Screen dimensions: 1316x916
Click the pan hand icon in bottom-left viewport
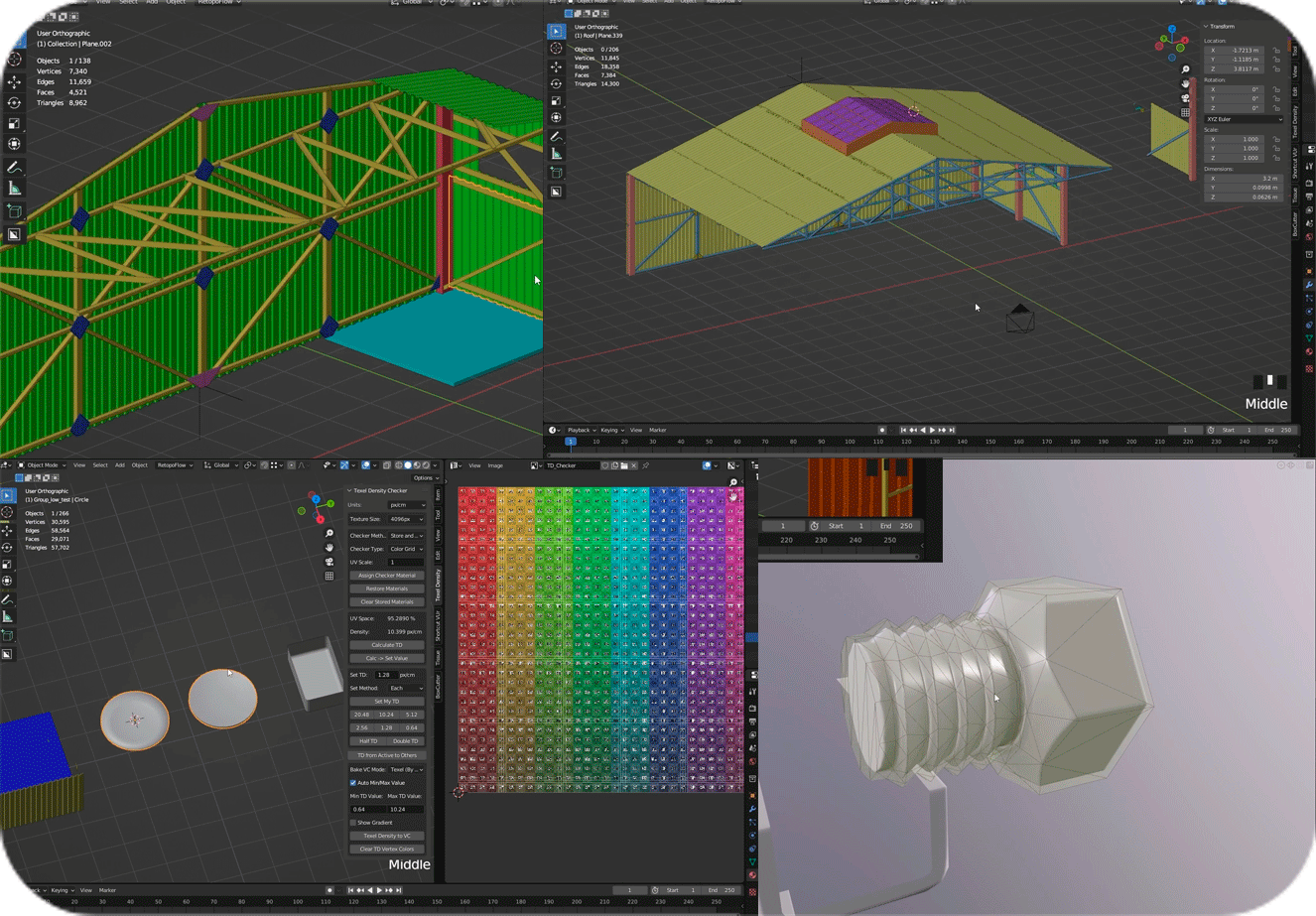coord(329,547)
